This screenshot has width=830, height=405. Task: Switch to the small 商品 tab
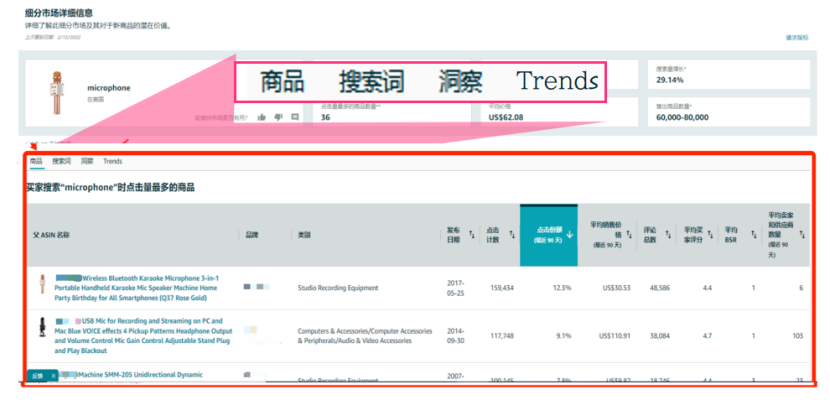coord(36,161)
